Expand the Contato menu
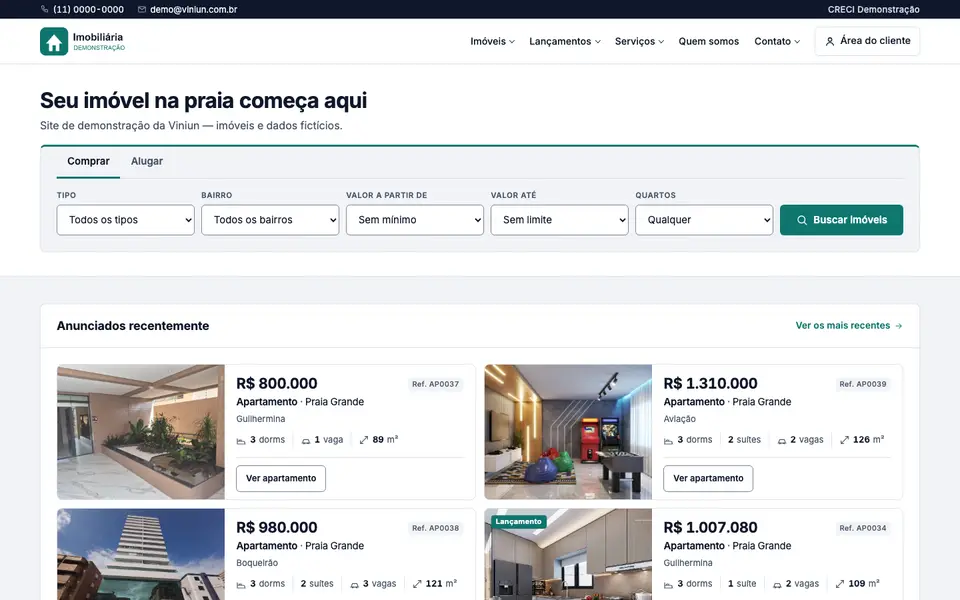Screen dimensions: 960x600 [777, 41]
